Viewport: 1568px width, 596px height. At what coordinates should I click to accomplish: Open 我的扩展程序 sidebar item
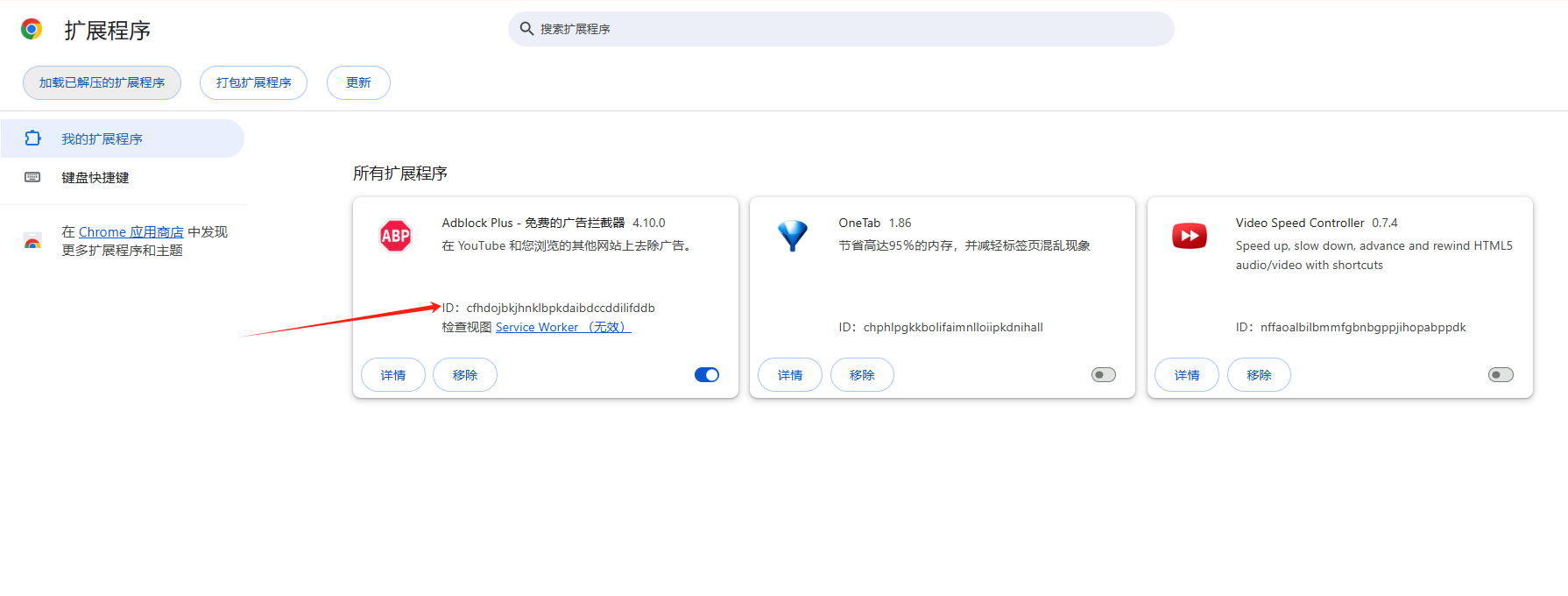(x=123, y=138)
